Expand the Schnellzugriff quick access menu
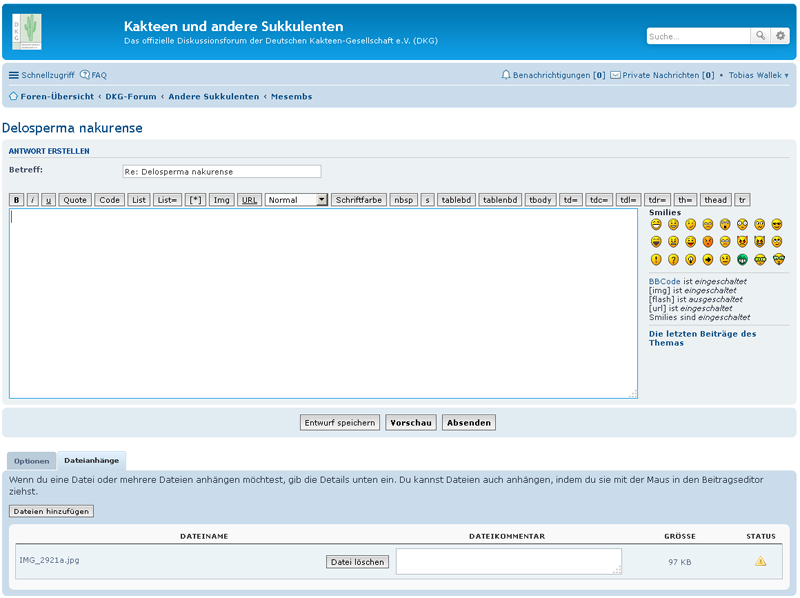The height and width of the screenshot is (598, 800). [x=41, y=75]
